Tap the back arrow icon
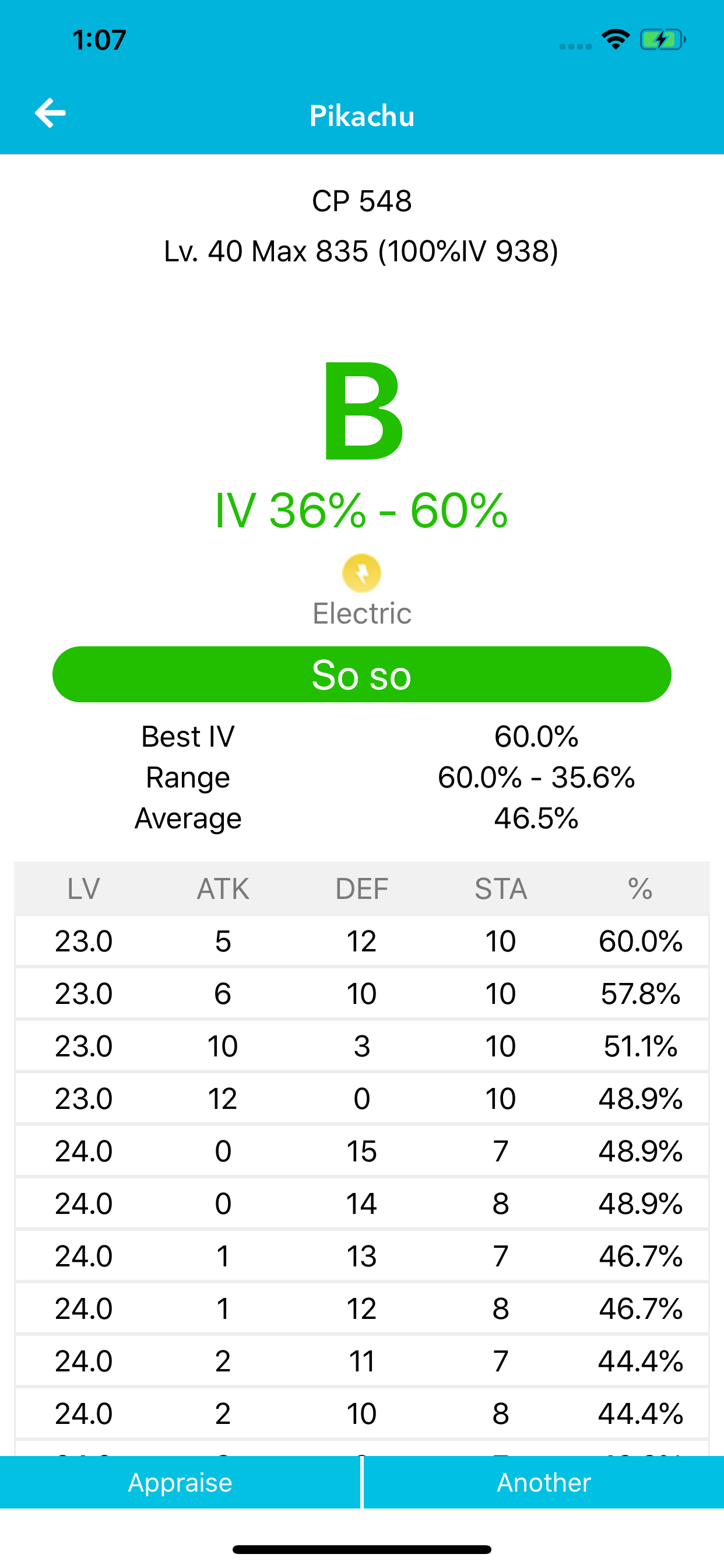Screen dimensions: 724x1568 pyautogui.click(x=51, y=113)
